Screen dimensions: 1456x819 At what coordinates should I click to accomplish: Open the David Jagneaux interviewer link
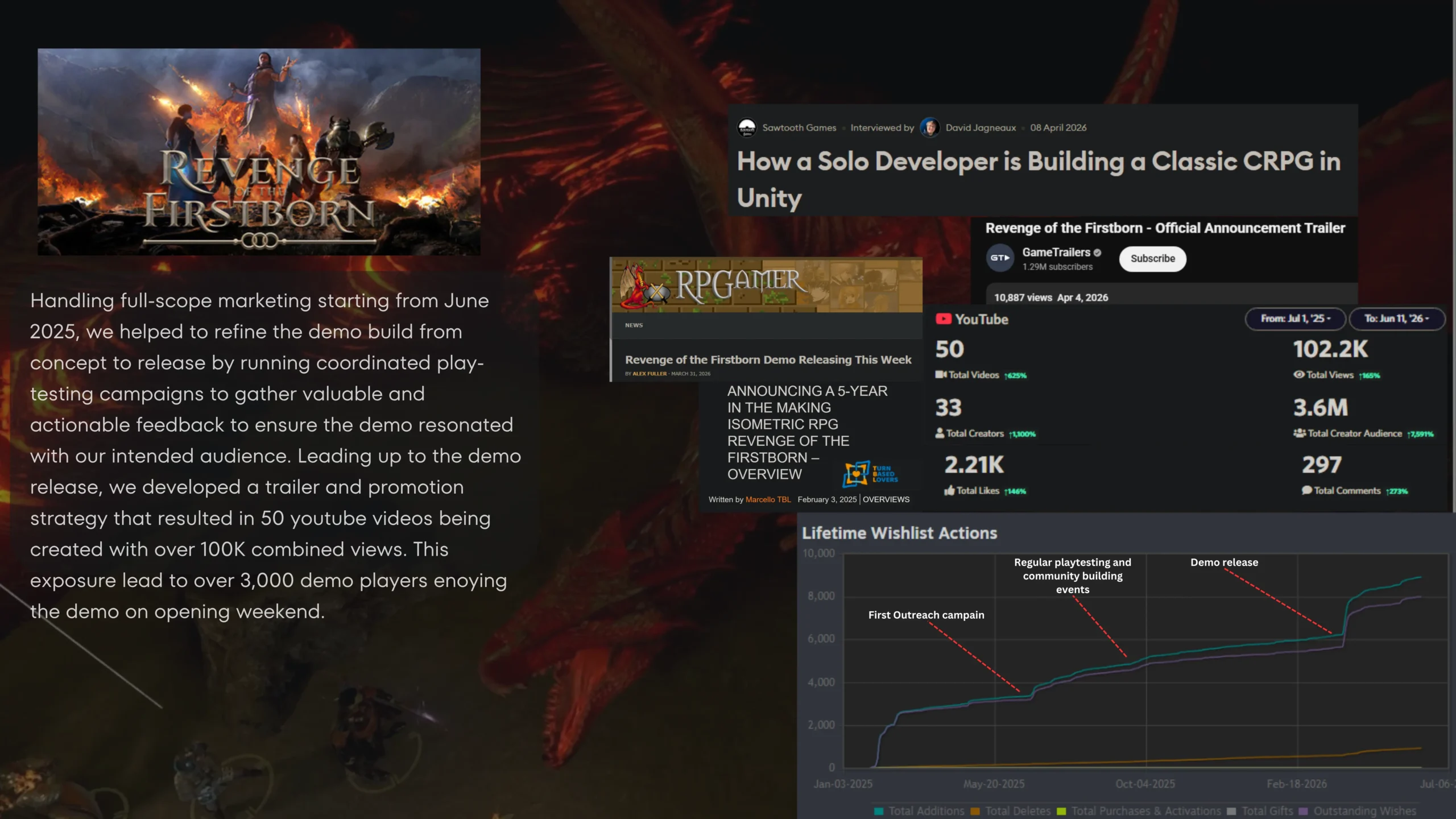click(981, 128)
